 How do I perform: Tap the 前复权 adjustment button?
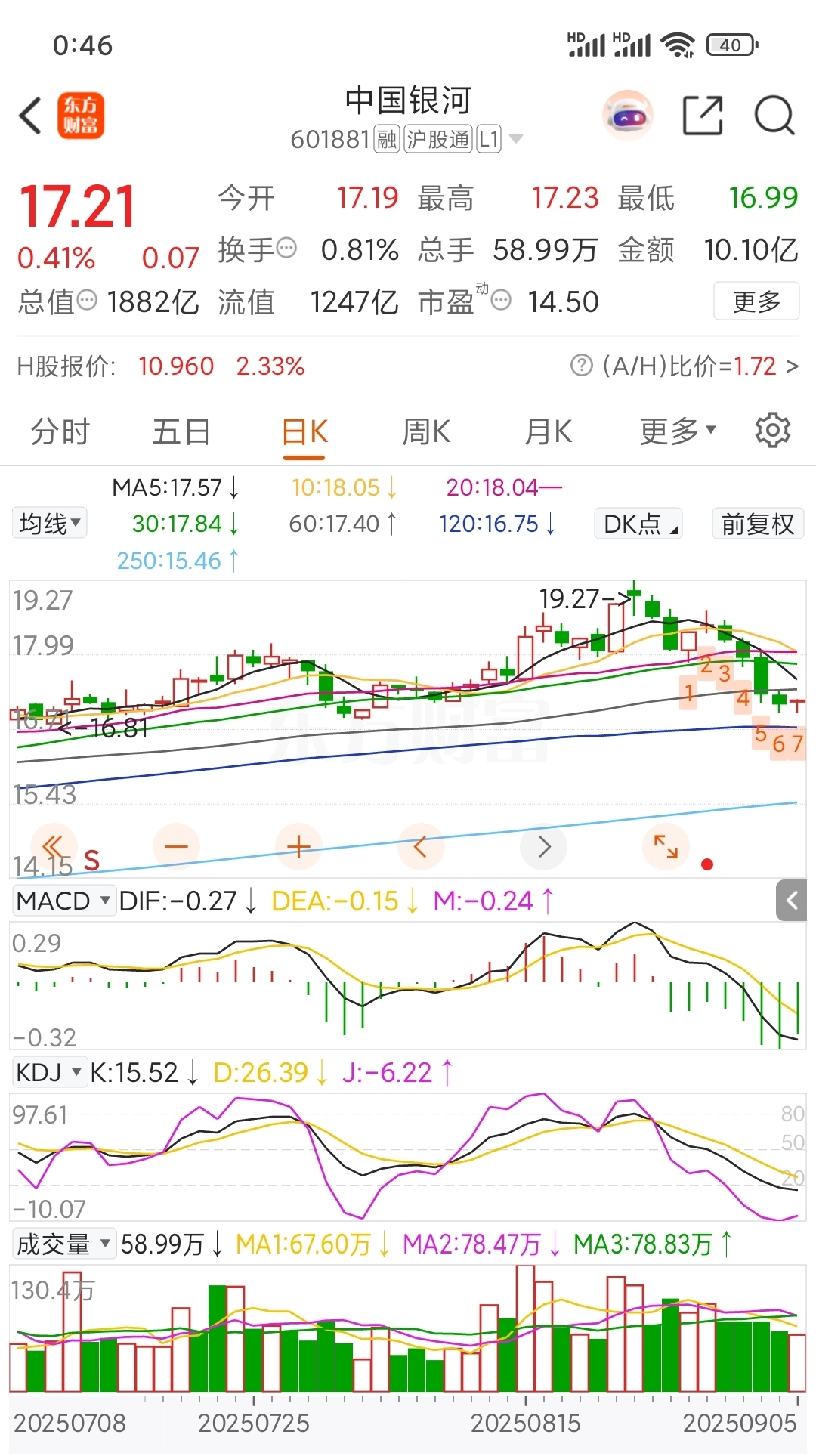tap(758, 523)
